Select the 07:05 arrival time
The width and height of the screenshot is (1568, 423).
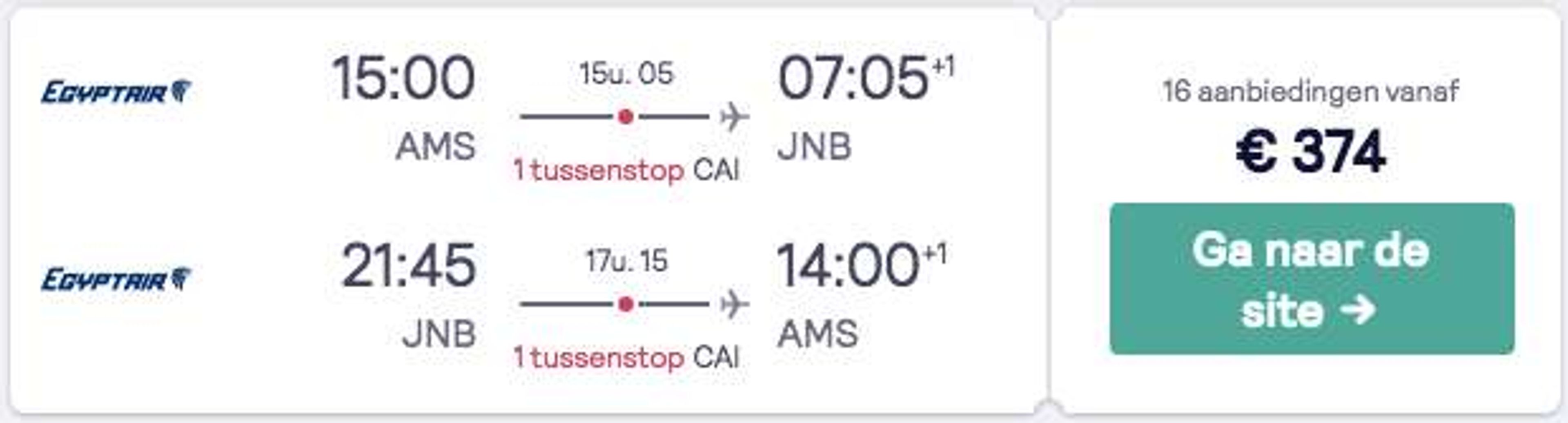point(853,78)
